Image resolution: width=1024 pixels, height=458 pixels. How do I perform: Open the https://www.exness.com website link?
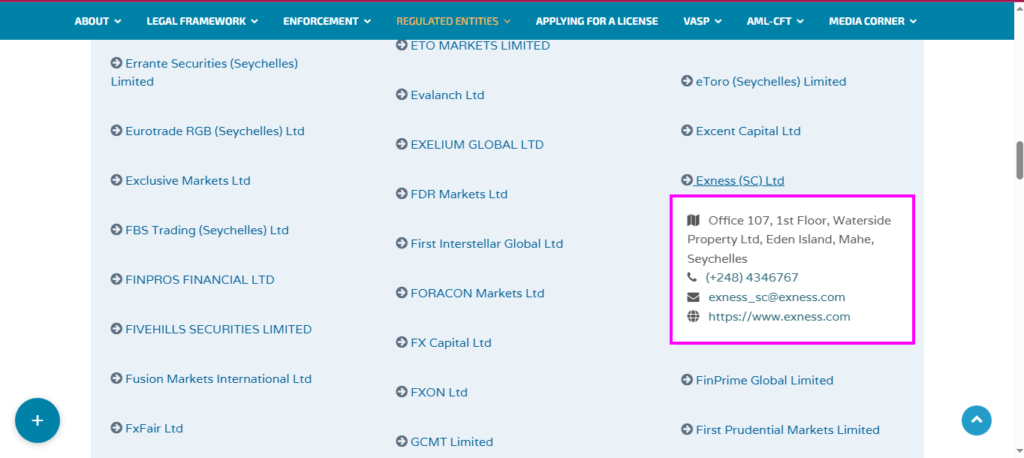click(779, 317)
